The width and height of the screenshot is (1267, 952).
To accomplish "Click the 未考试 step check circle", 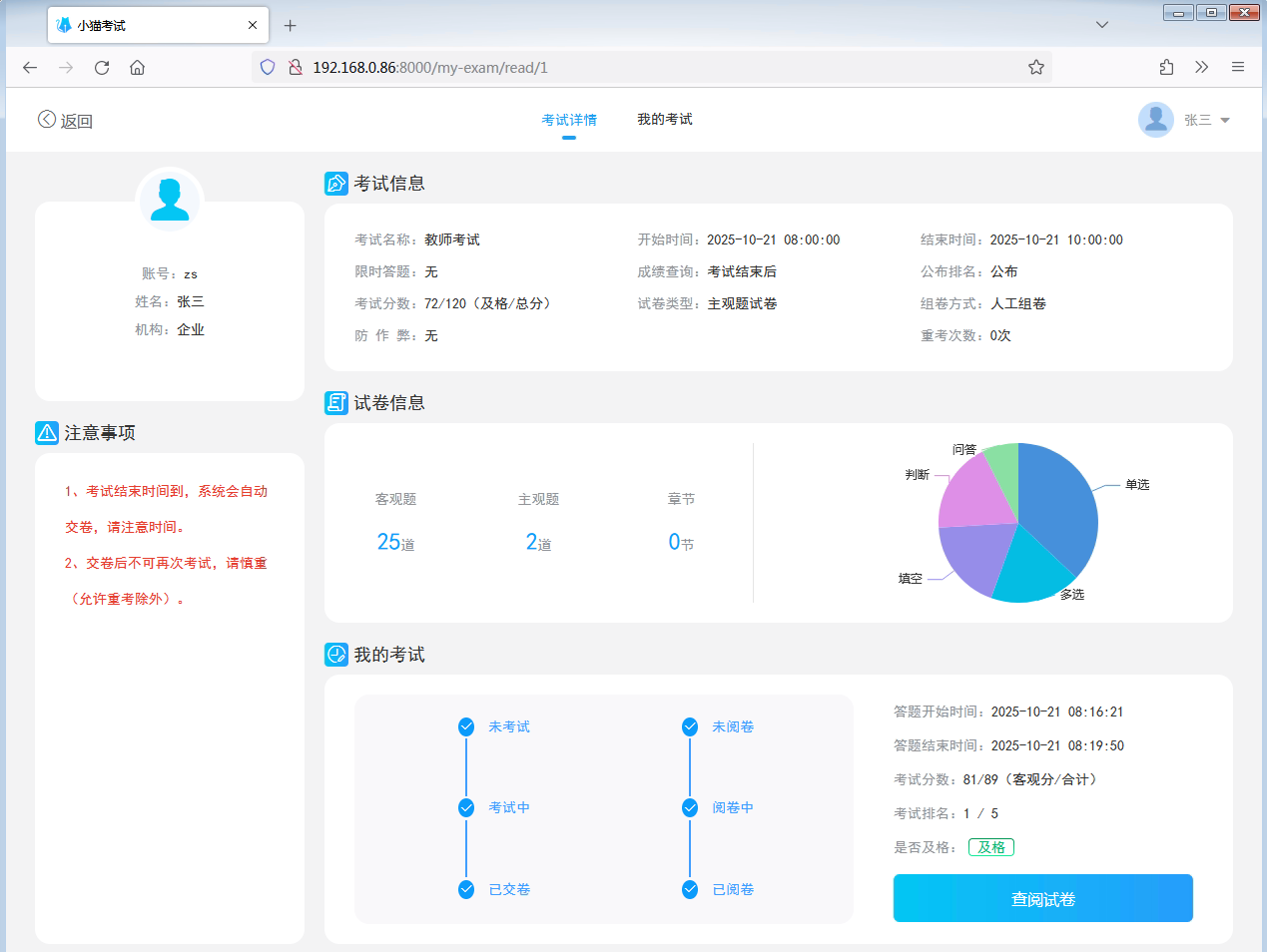I will pyautogui.click(x=466, y=726).
